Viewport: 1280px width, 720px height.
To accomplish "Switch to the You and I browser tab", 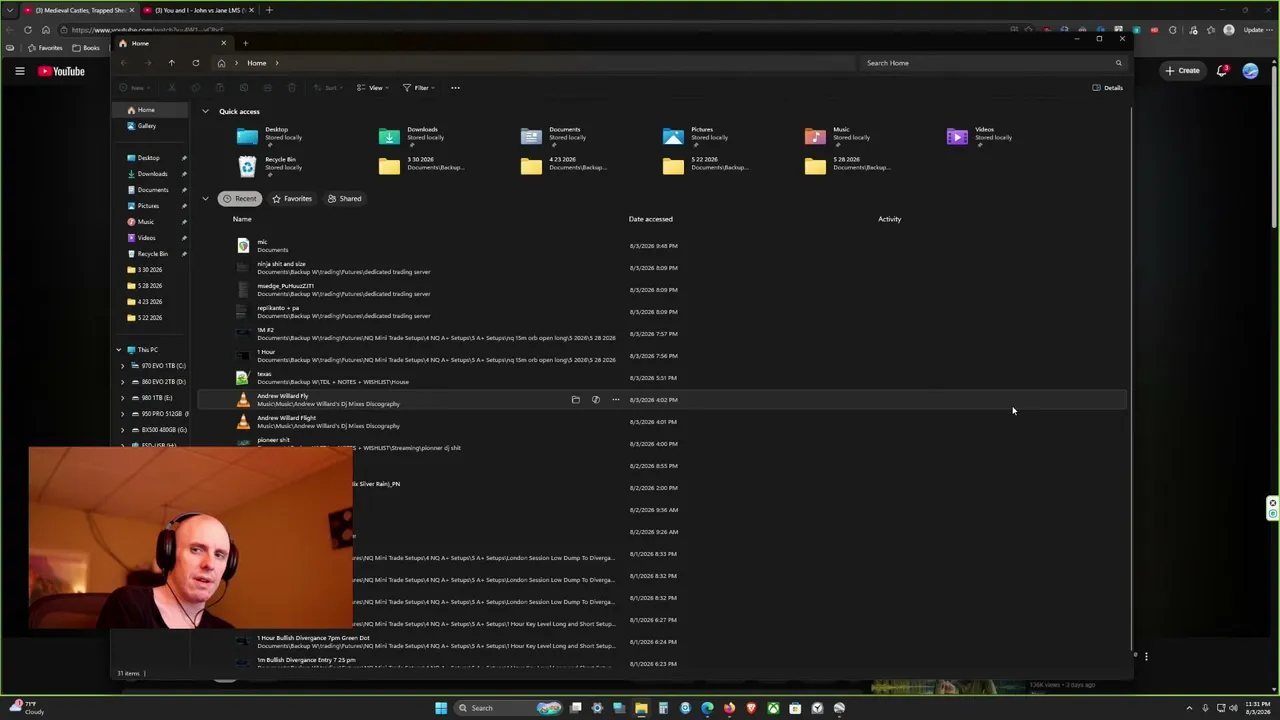I will tap(196, 10).
